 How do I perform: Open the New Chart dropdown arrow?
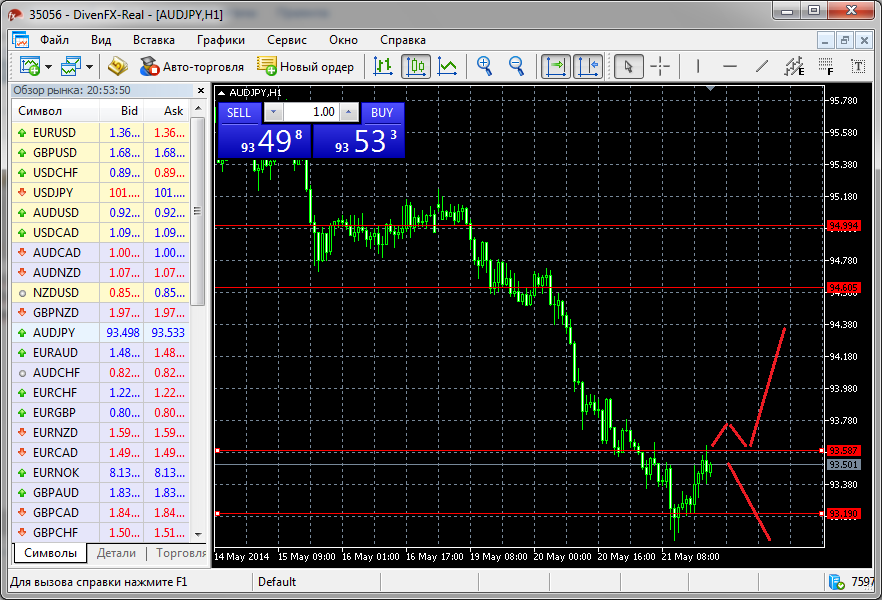pos(48,67)
